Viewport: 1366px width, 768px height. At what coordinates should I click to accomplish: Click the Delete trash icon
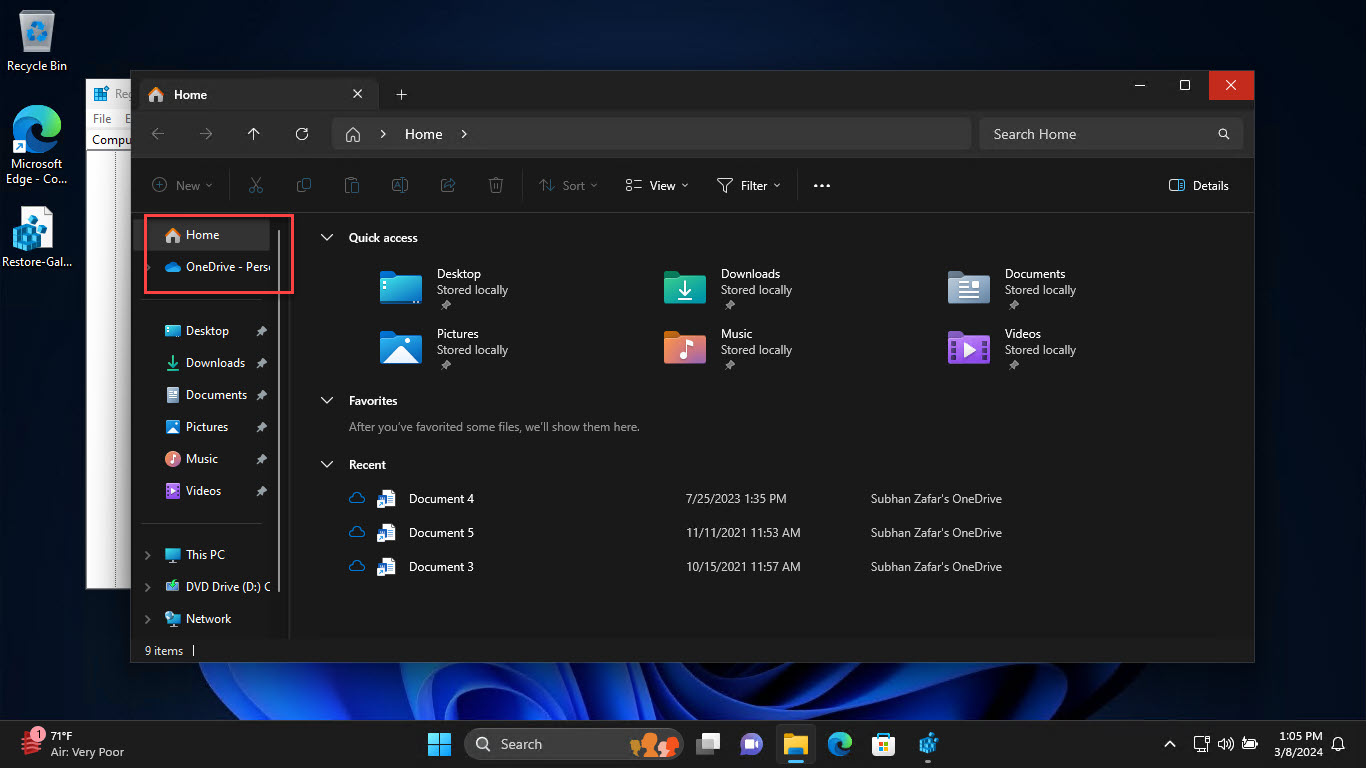point(496,185)
